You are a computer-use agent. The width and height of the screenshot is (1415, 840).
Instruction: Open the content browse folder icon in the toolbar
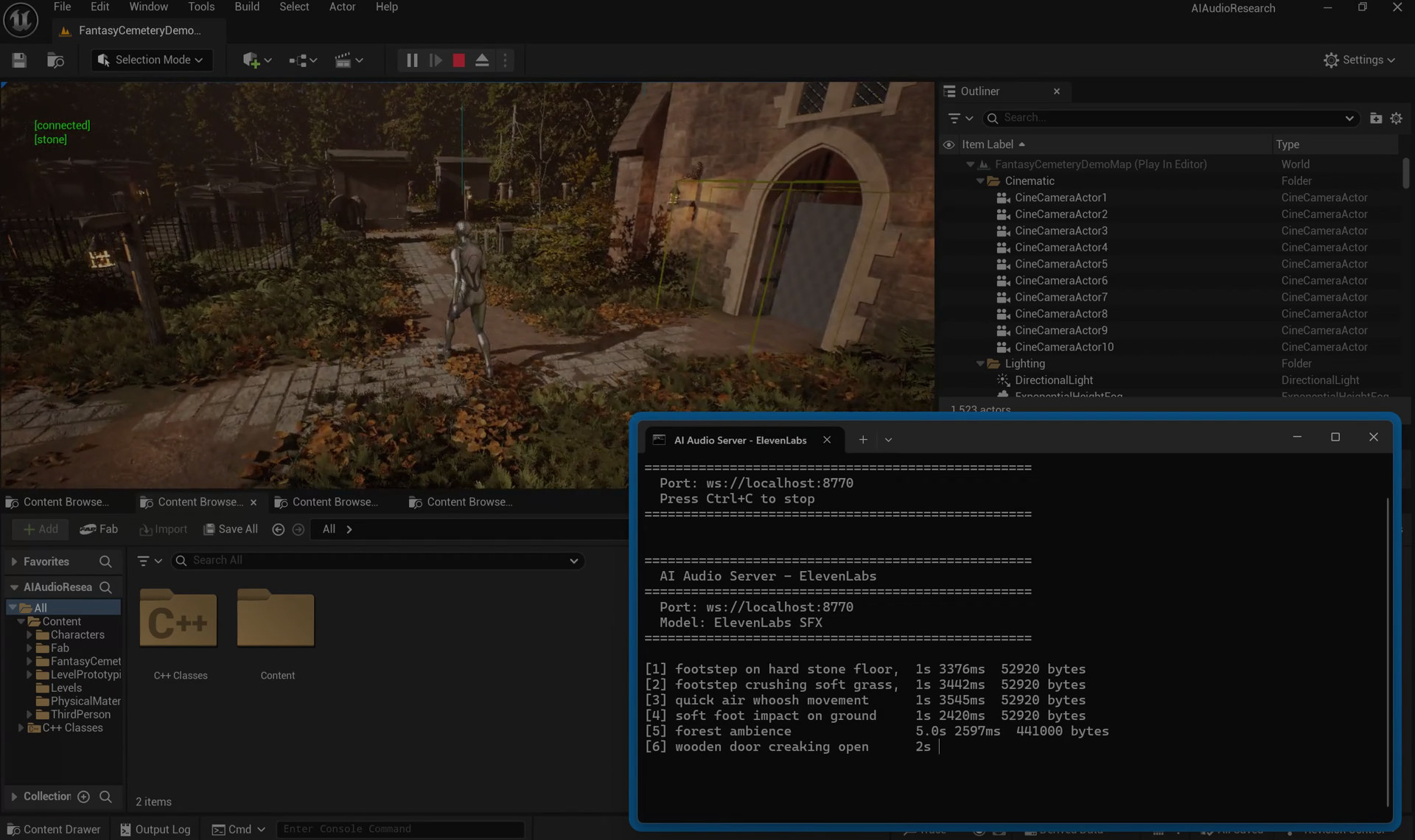pyautogui.click(x=55, y=60)
